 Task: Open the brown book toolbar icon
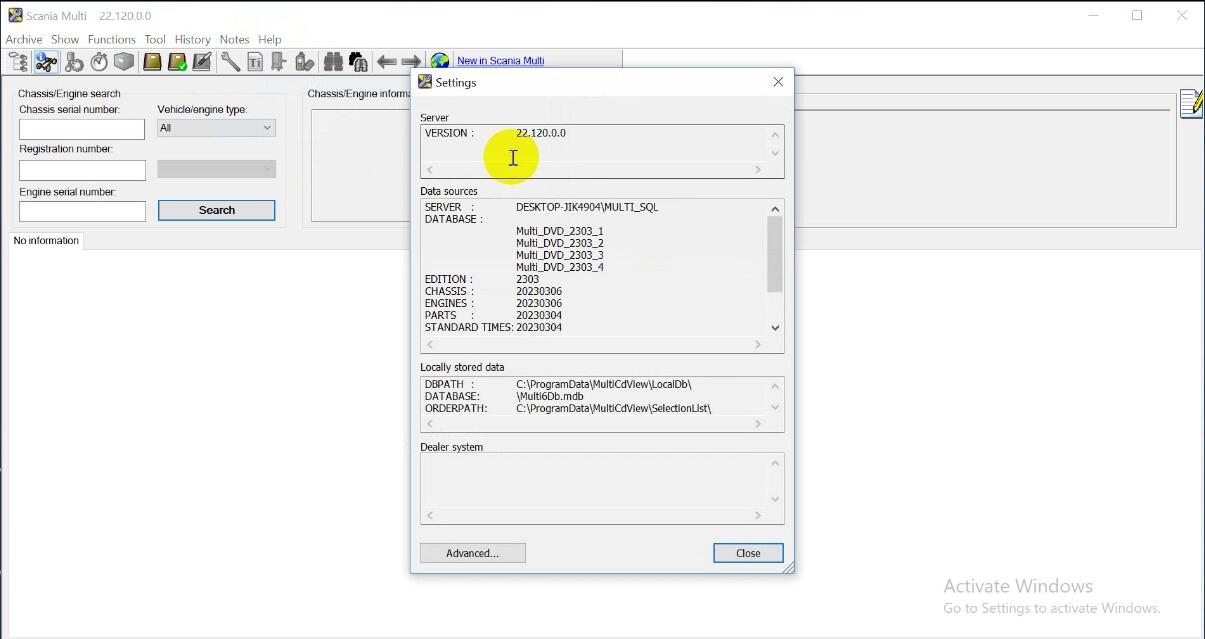click(152, 62)
